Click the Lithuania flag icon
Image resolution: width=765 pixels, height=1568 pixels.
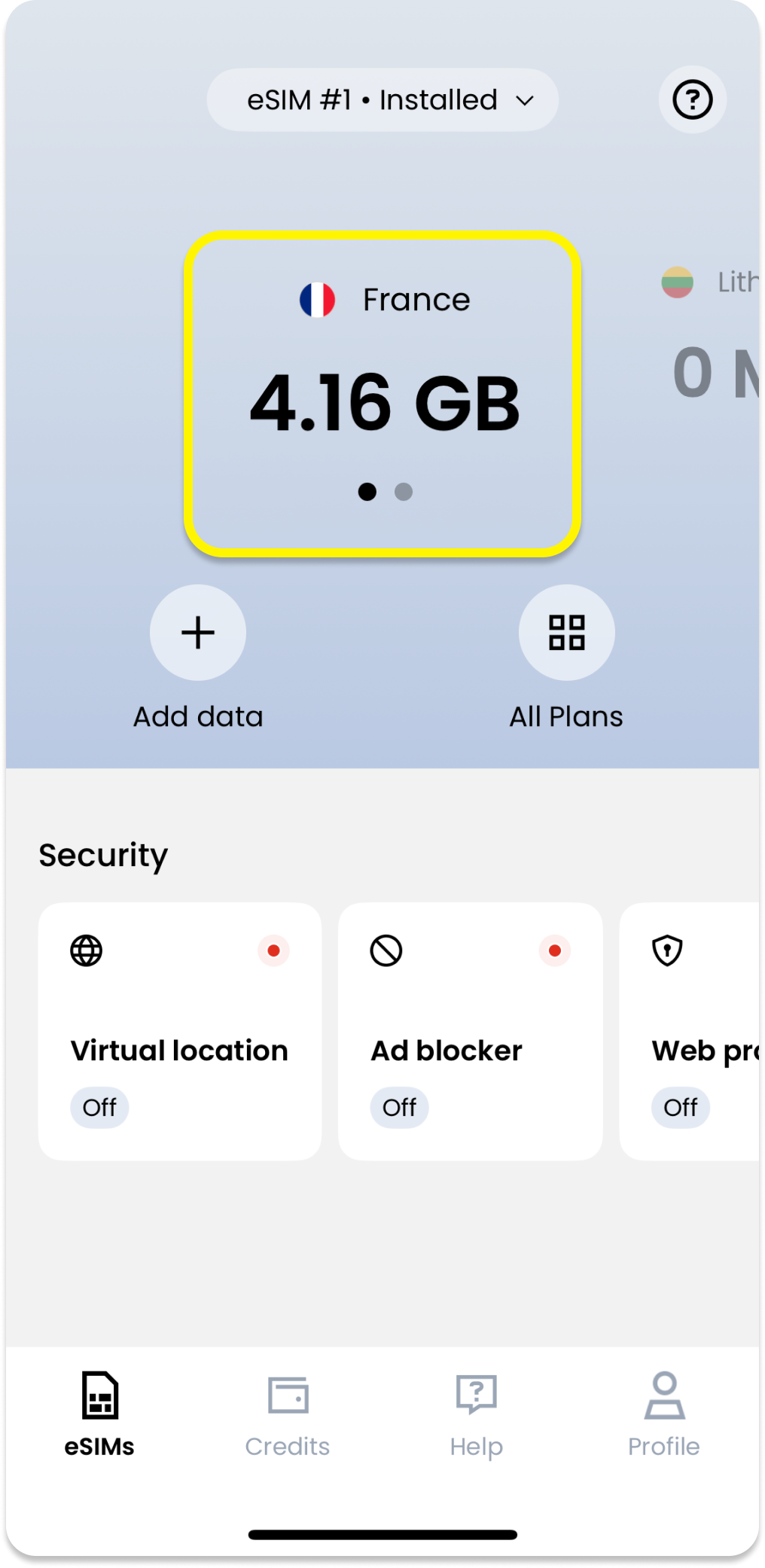pos(677,282)
